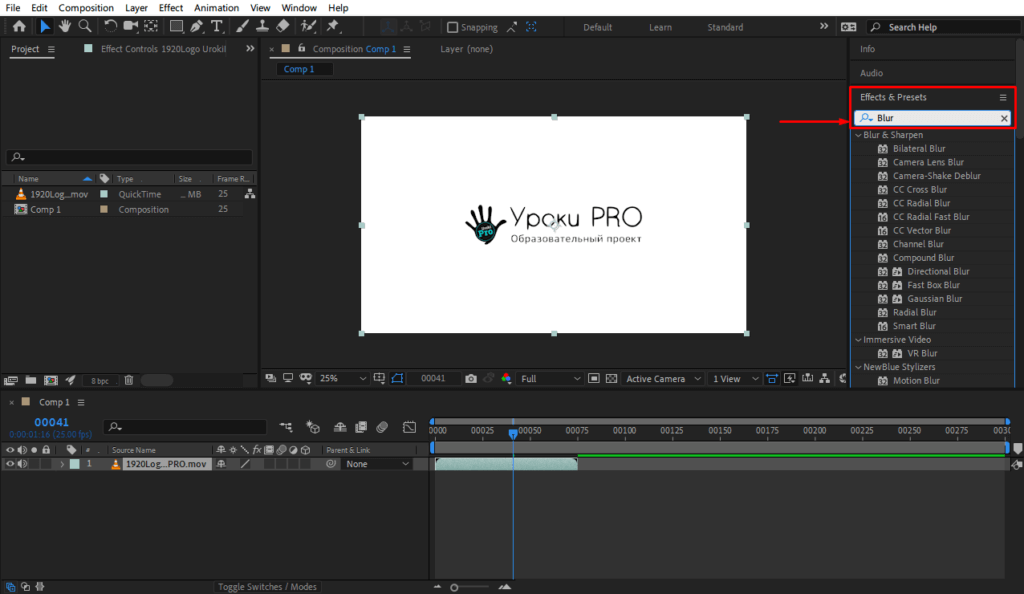Select the Hand tool in toolbar
The width and height of the screenshot is (1024, 594).
[x=65, y=26]
